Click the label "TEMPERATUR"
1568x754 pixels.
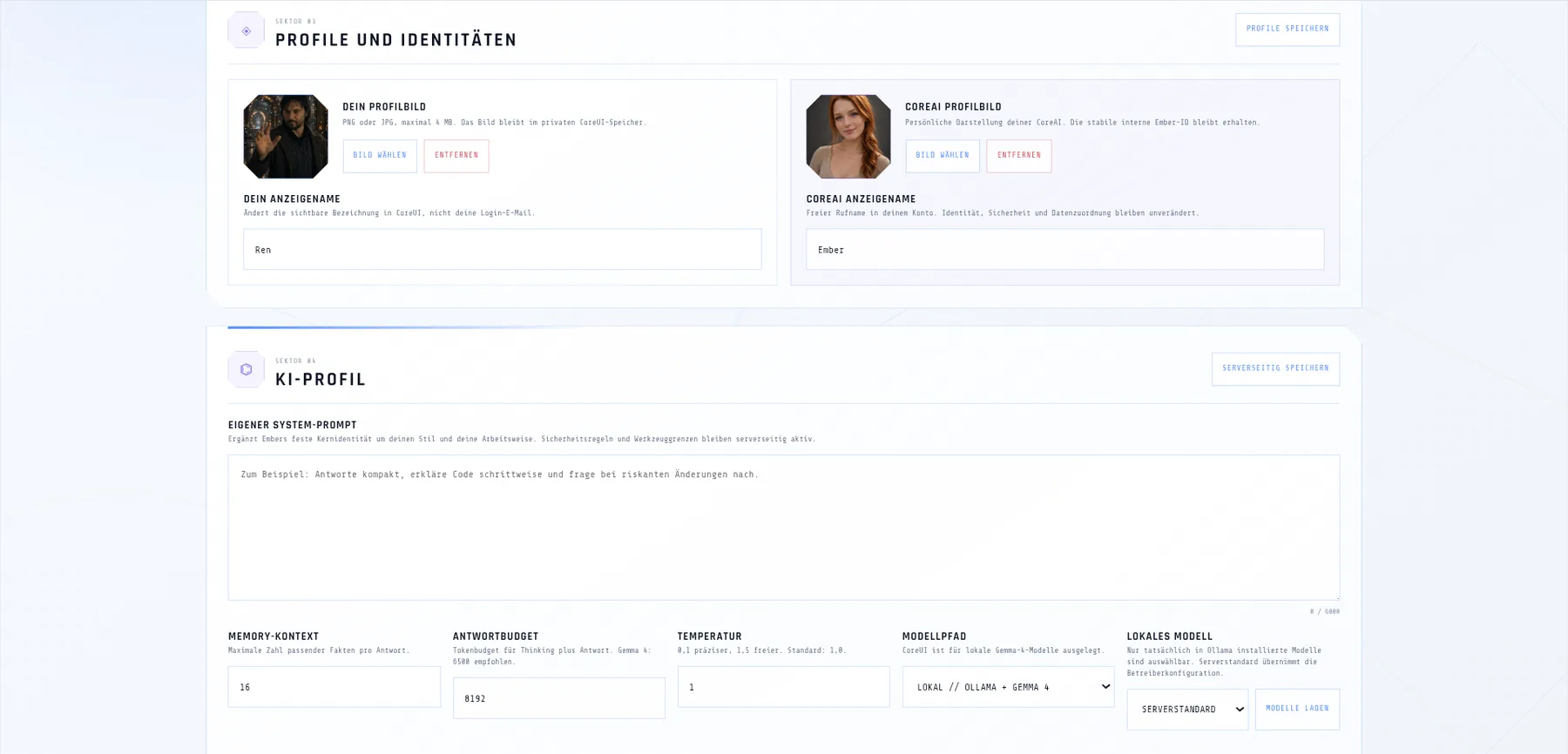[710, 636]
